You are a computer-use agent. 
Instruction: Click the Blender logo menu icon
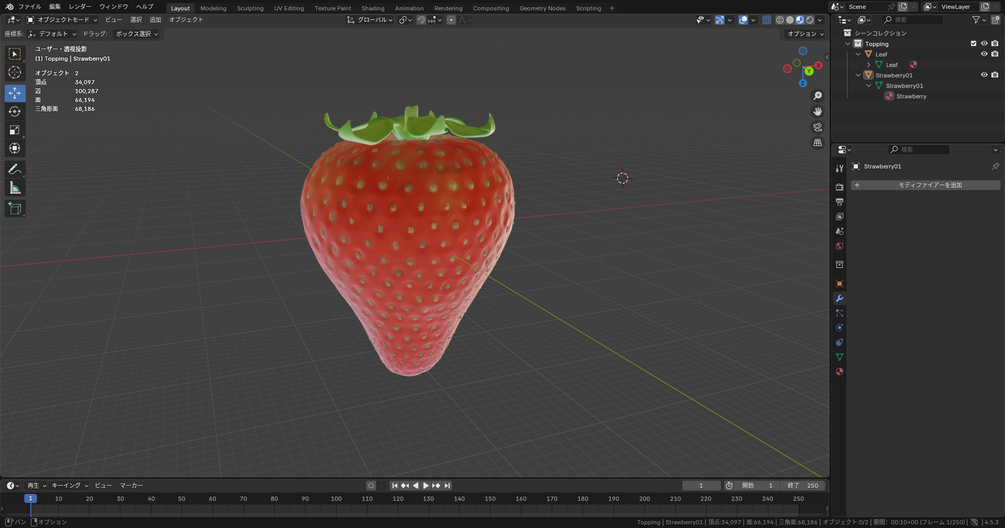click(x=9, y=7)
